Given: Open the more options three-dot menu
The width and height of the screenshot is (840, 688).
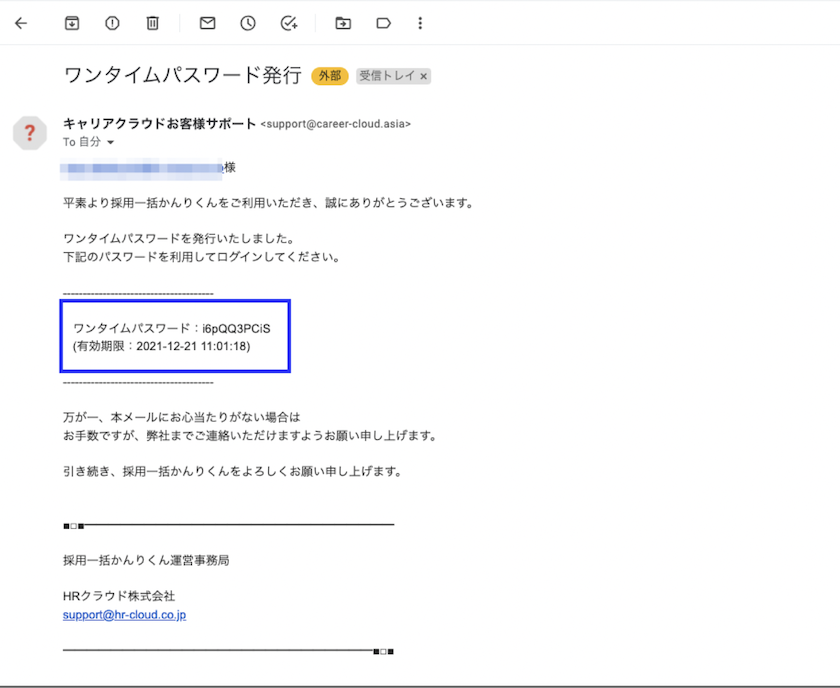Looking at the screenshot, I should click(x=419, y=23).
